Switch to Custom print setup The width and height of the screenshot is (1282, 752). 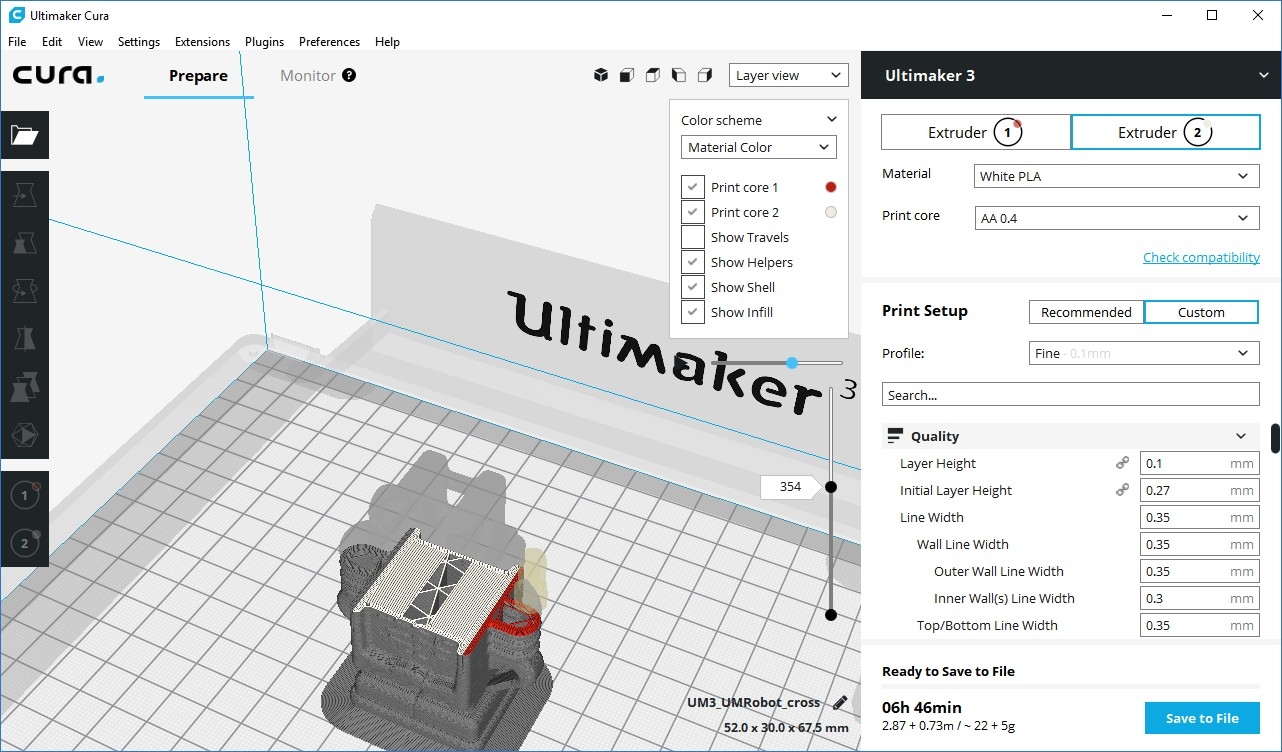click(x=1201, y=312)
